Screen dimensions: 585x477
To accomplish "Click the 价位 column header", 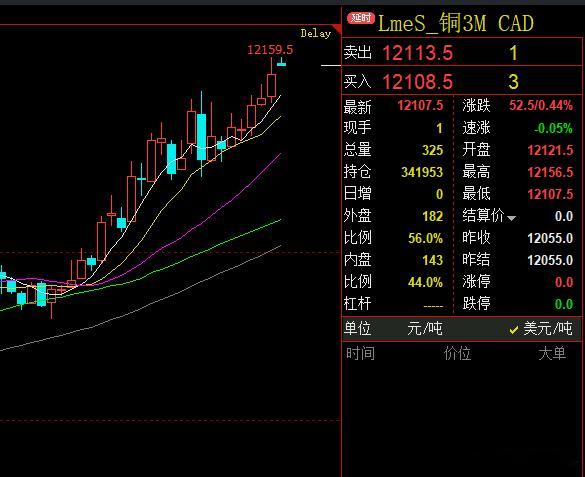I will [x=457, y=354].
